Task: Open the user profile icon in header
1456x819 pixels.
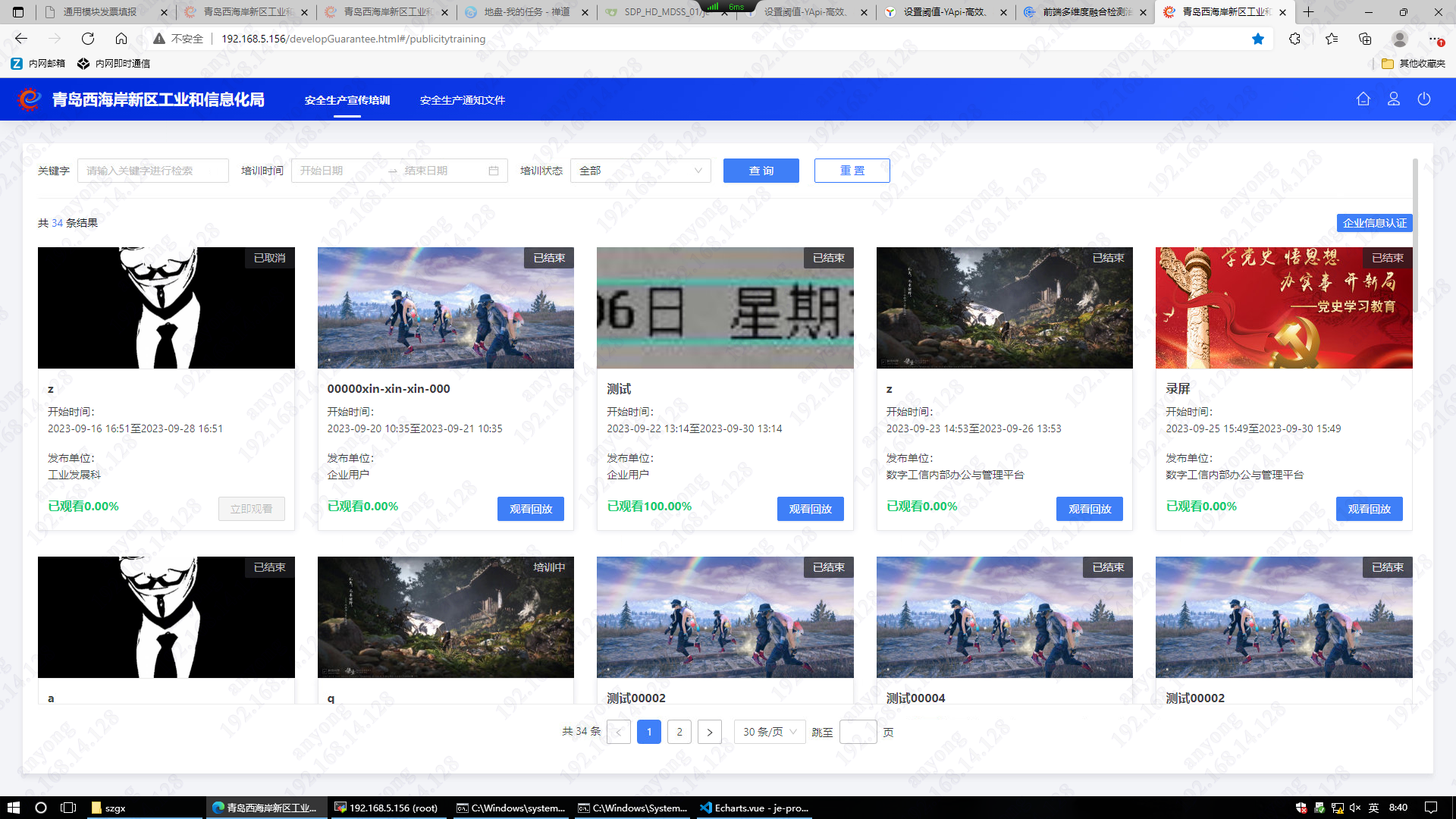Action: click(x=1394, y=99)
